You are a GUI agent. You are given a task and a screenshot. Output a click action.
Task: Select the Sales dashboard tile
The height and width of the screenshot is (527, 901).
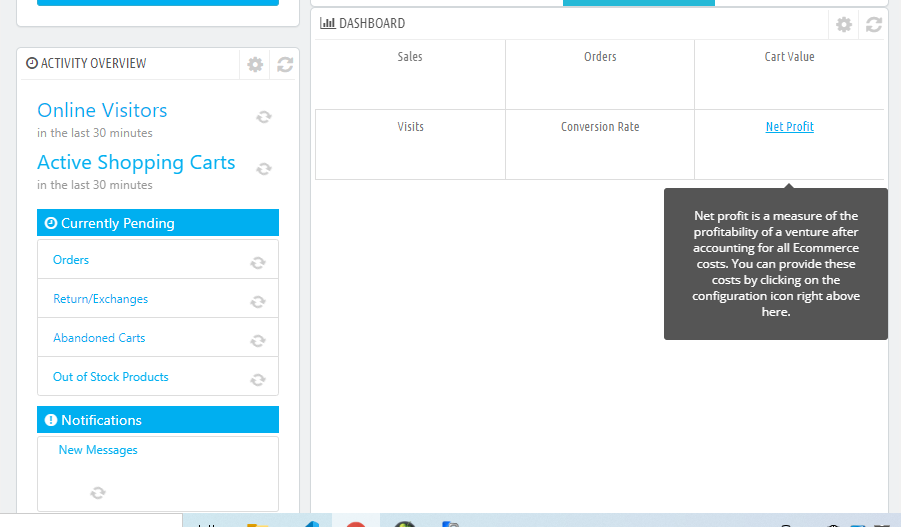(x=410, y=74)
